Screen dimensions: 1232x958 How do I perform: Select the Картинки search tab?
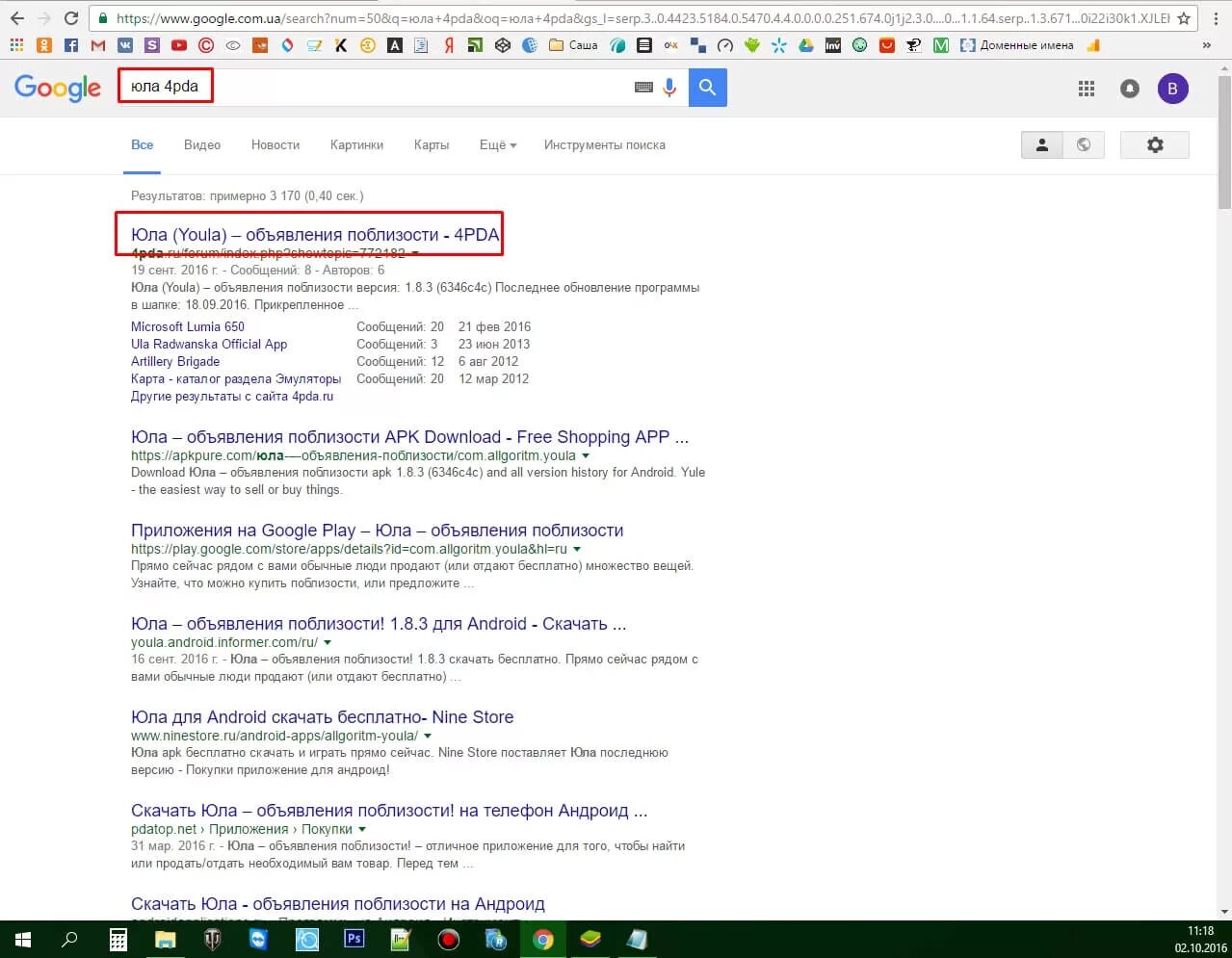pos(356,144)
